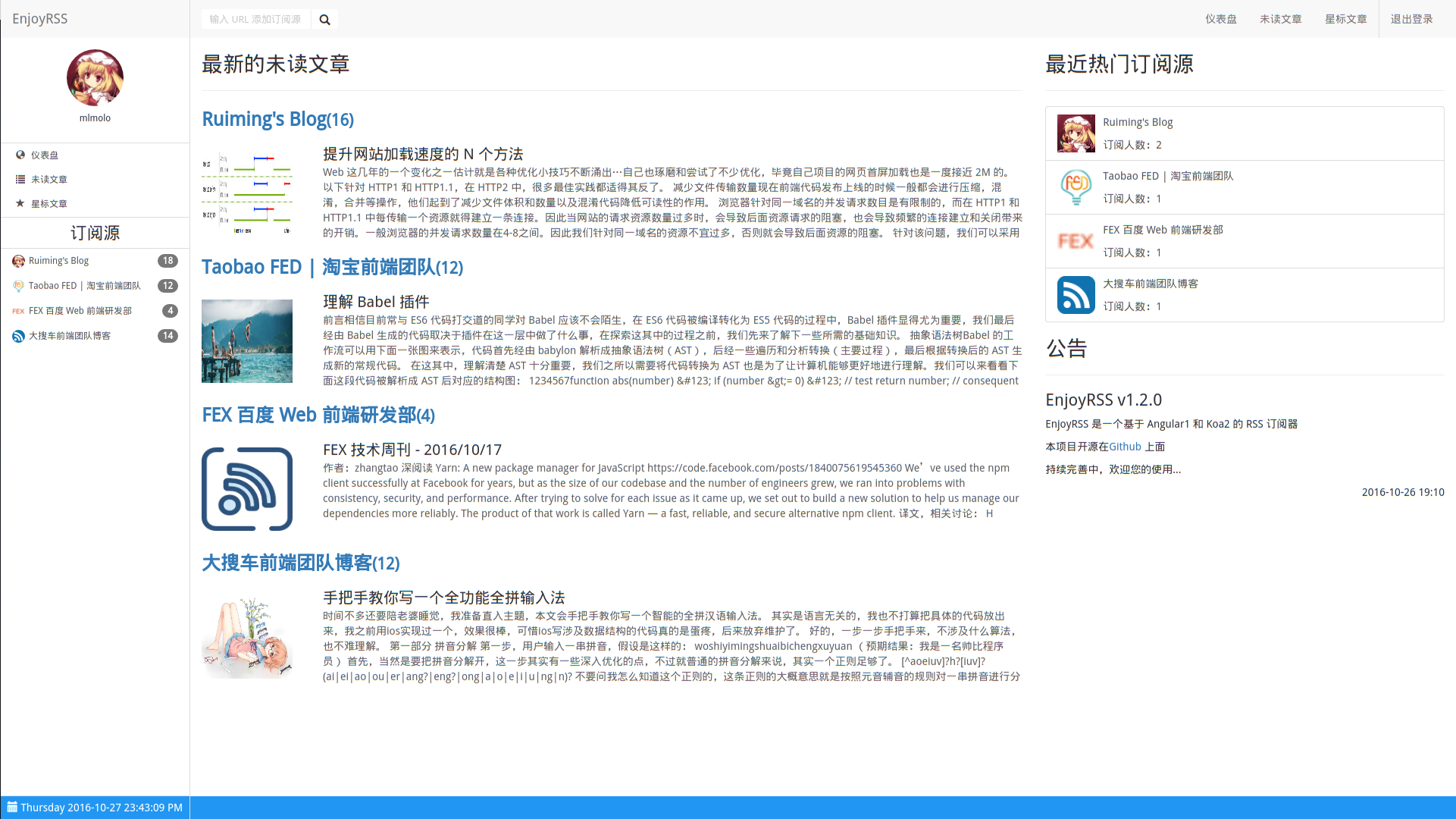Click the Taobao FED lightbulb icon in popular feeds
This screenshot has width=1456, height=819.
[1076, 187]
